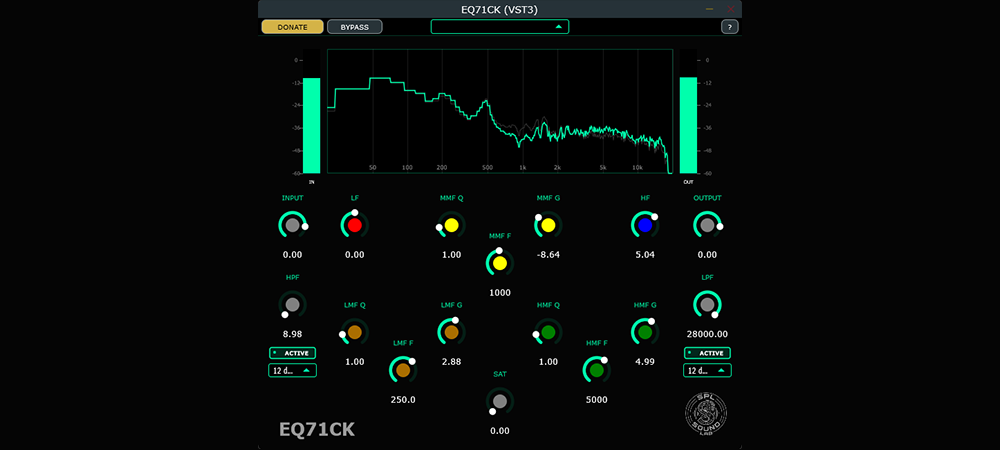The image size is (1000, 450).
Task: Click the INPUT value 0.00
Action: click(292, 255)
